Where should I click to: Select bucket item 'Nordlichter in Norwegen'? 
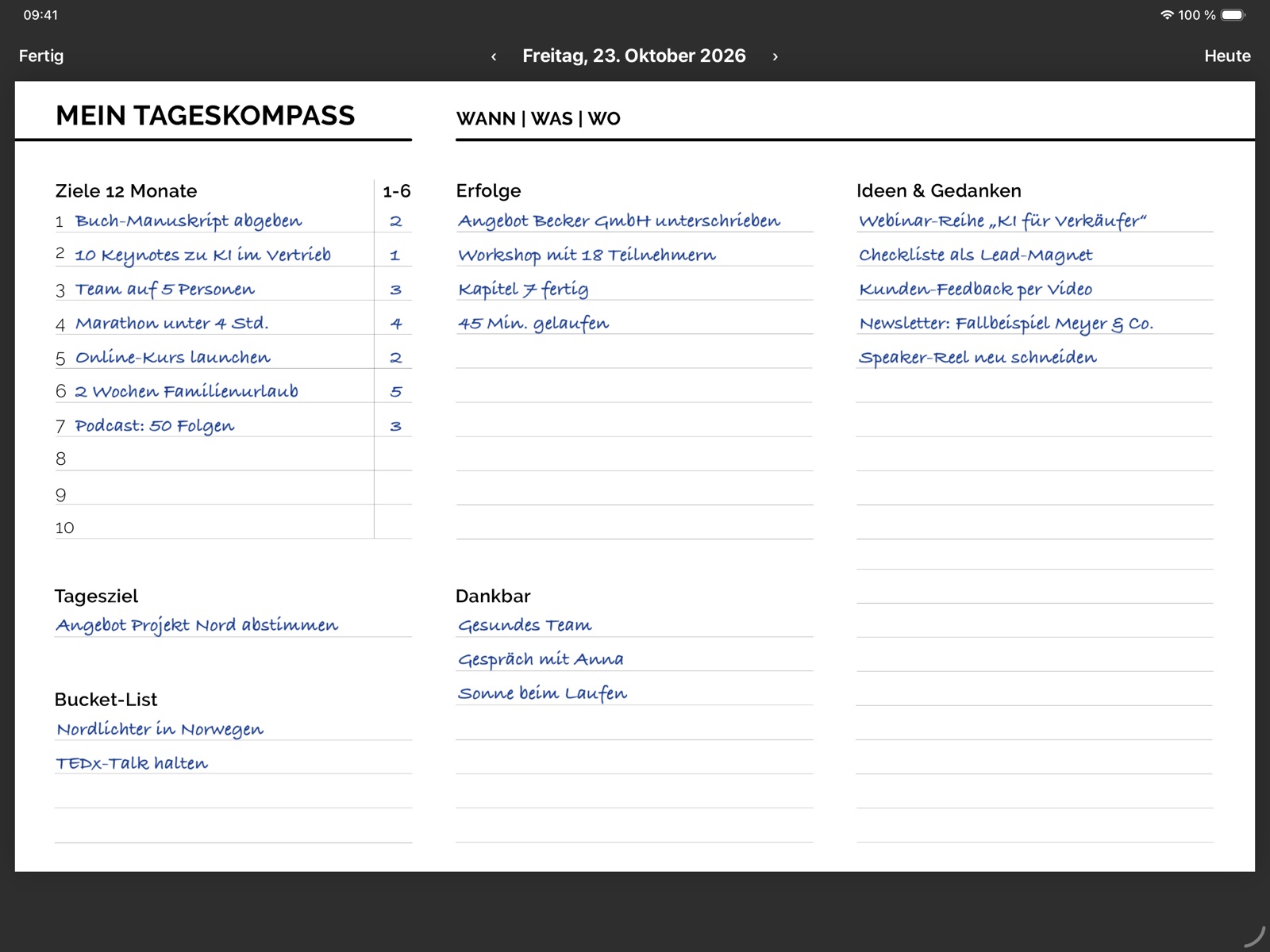point(160,729)
